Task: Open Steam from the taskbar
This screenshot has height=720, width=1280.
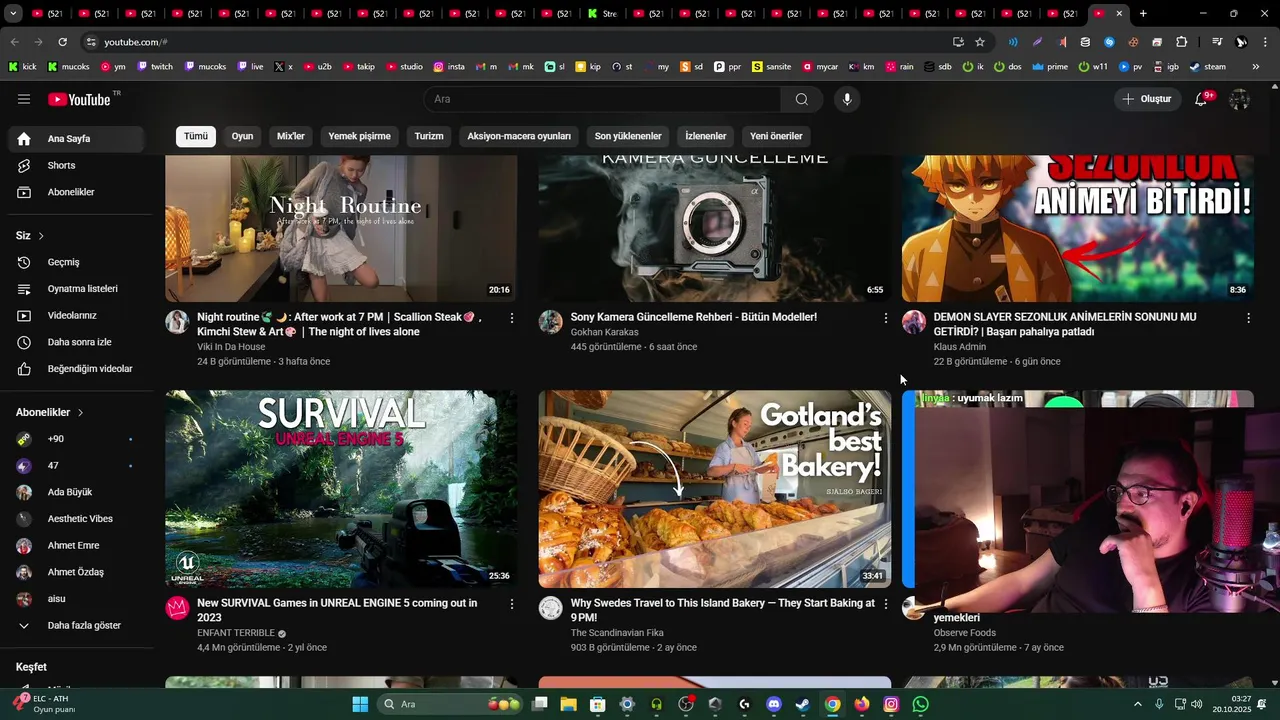Action: tap(802, 704)
